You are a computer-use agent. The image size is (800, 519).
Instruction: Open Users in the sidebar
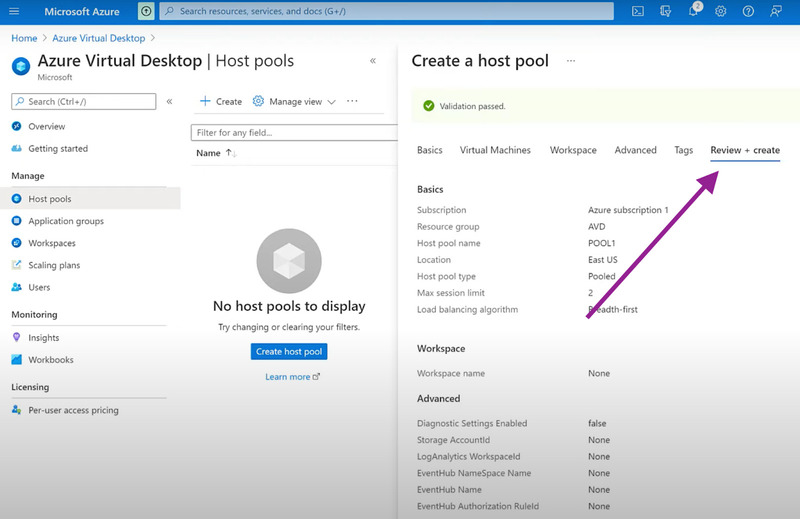39,287
